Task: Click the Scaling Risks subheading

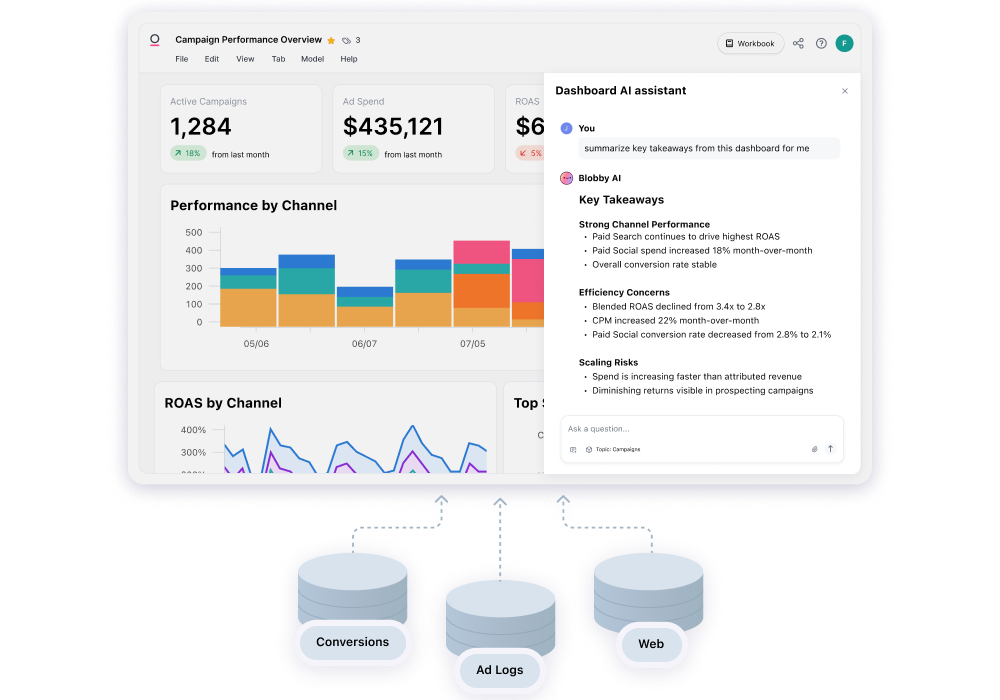Action: (608, 362)
